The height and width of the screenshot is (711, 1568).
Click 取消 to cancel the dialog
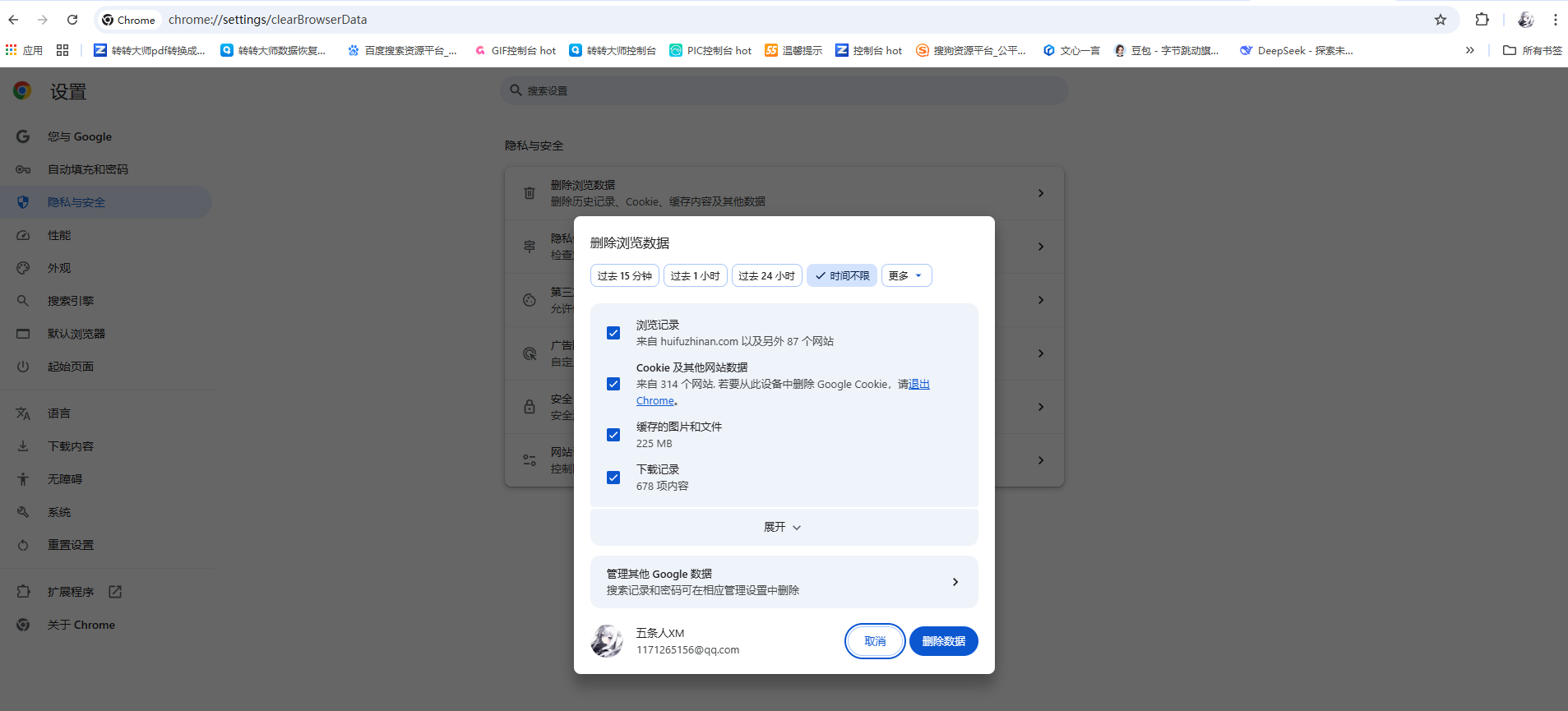pyautogui.click(x=875, y=641)
